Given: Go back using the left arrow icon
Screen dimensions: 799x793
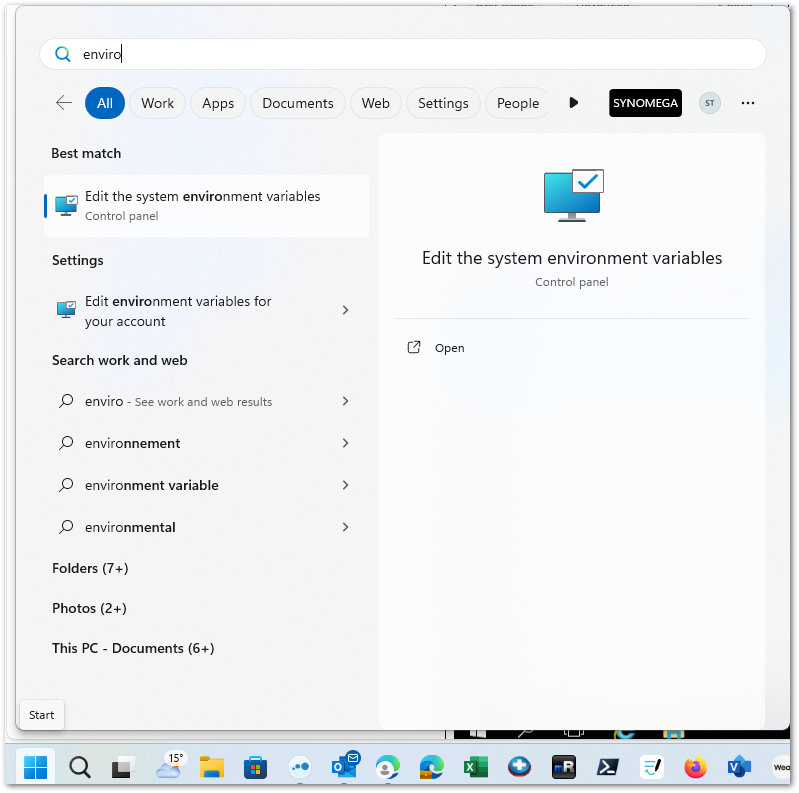Looking at the screenshot, I should tap(64, 103).
